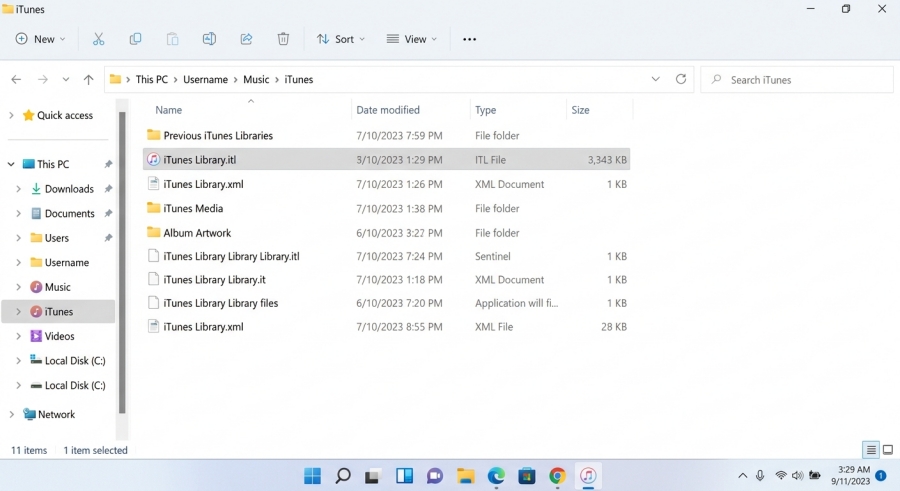900x491 pixels.
Task: Expand Downloads tree node
Action: (18, 189)
